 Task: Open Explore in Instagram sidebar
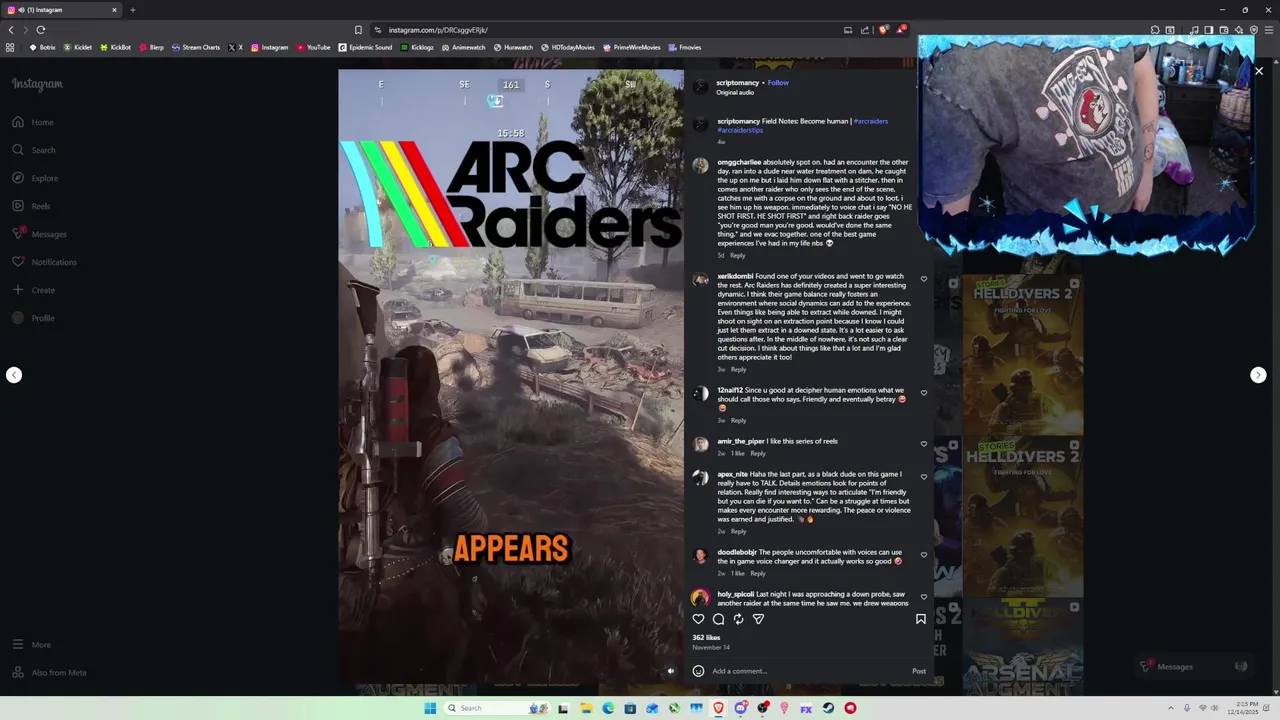[x=35, y=178]
